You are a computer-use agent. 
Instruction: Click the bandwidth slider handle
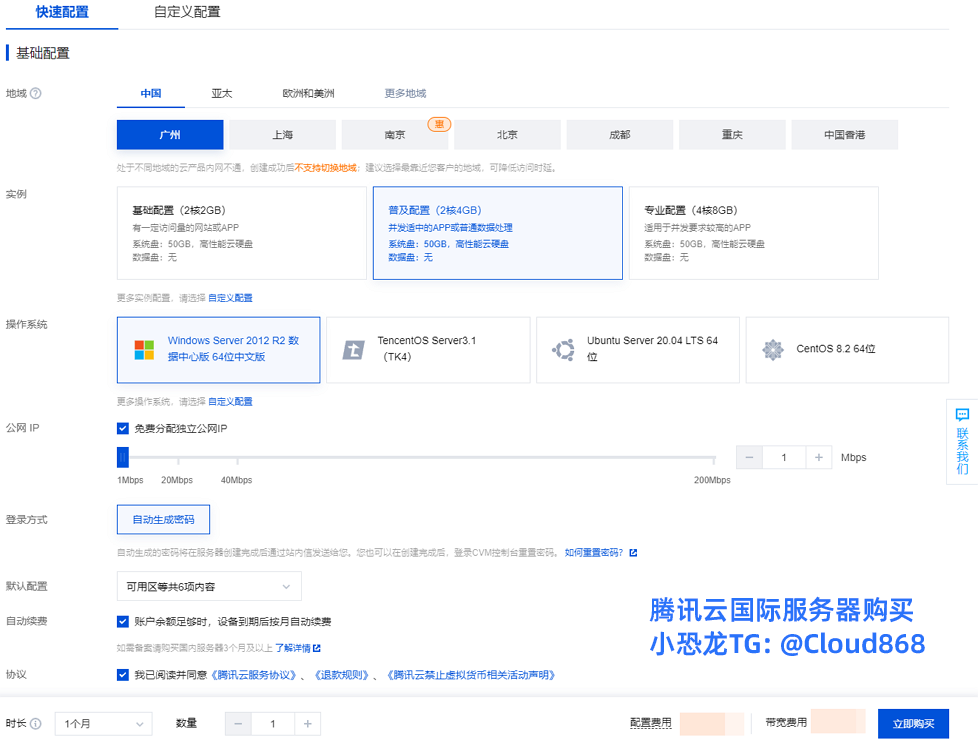pyautogui.click(x=123, y=457)
